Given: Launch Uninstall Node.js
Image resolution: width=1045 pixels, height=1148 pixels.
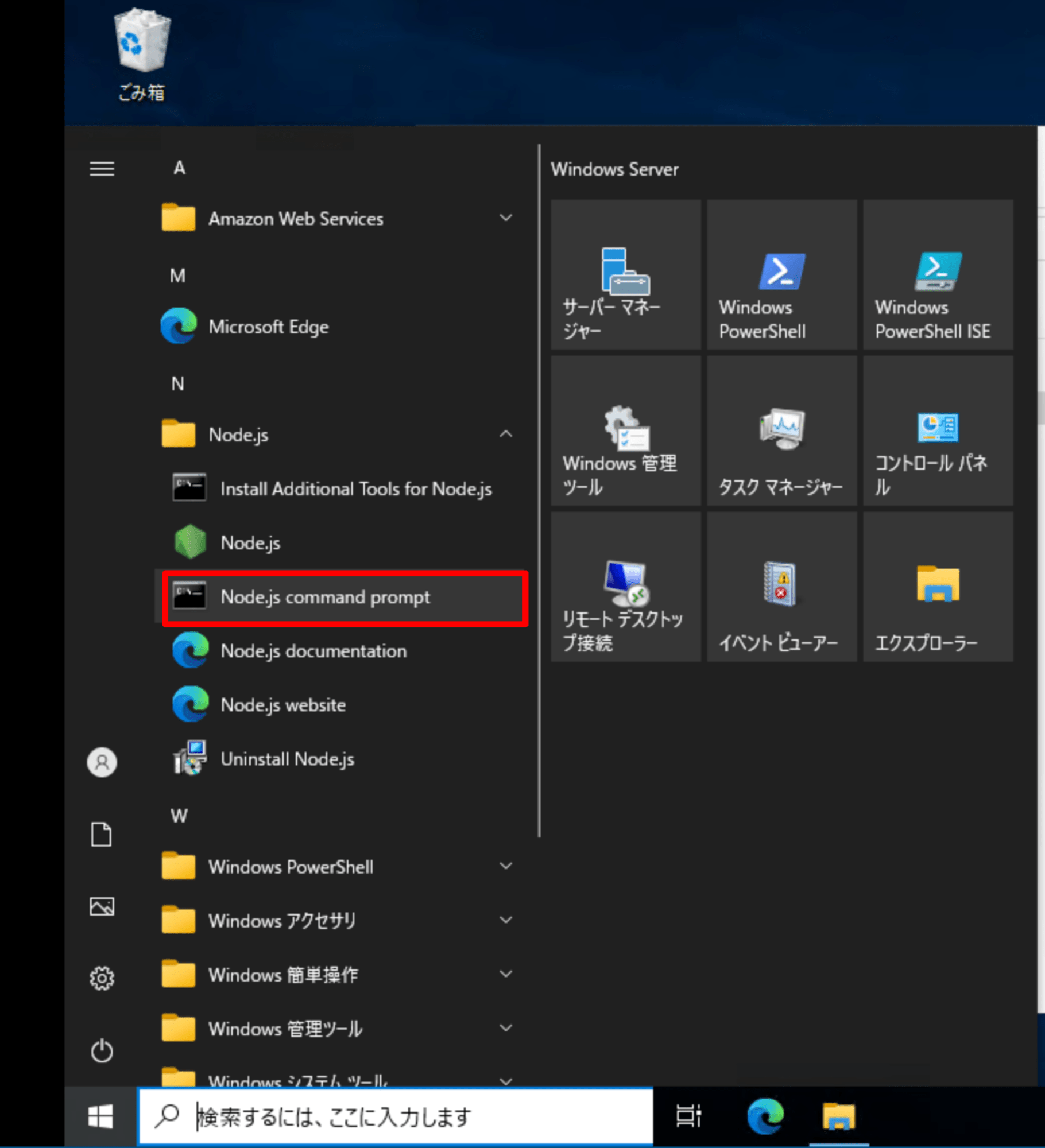Looking at the screenshot, I should [x=341, y=759].
